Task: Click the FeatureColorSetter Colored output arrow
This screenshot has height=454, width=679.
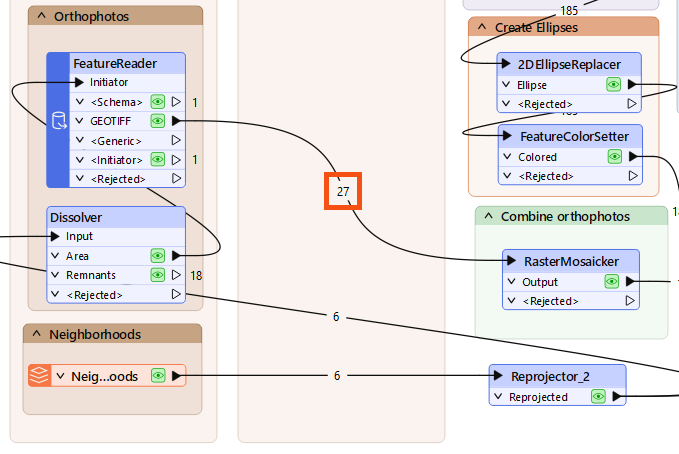Action: 634,157
